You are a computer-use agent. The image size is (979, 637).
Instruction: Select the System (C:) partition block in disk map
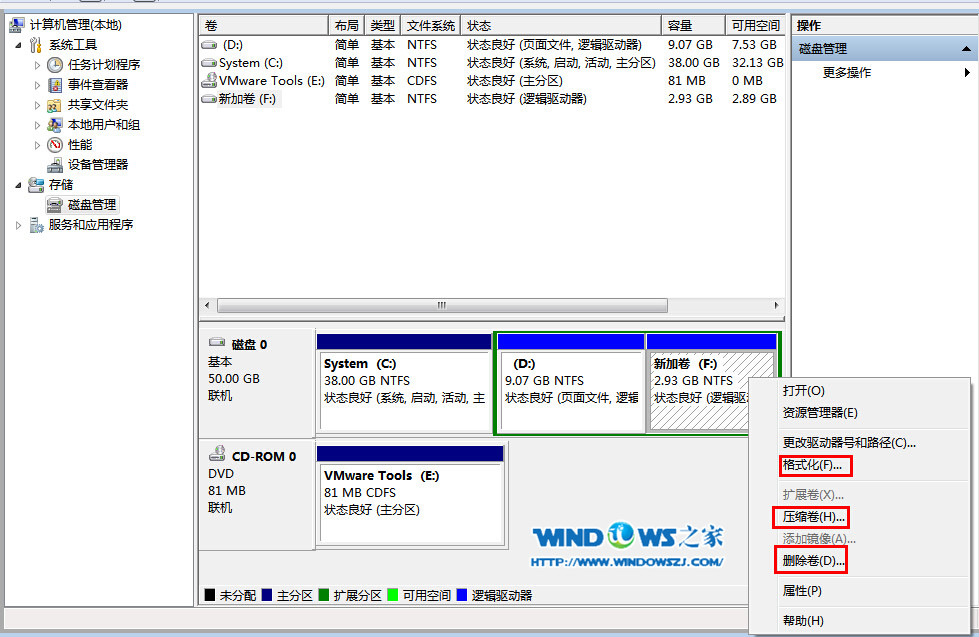pos(404,383)
